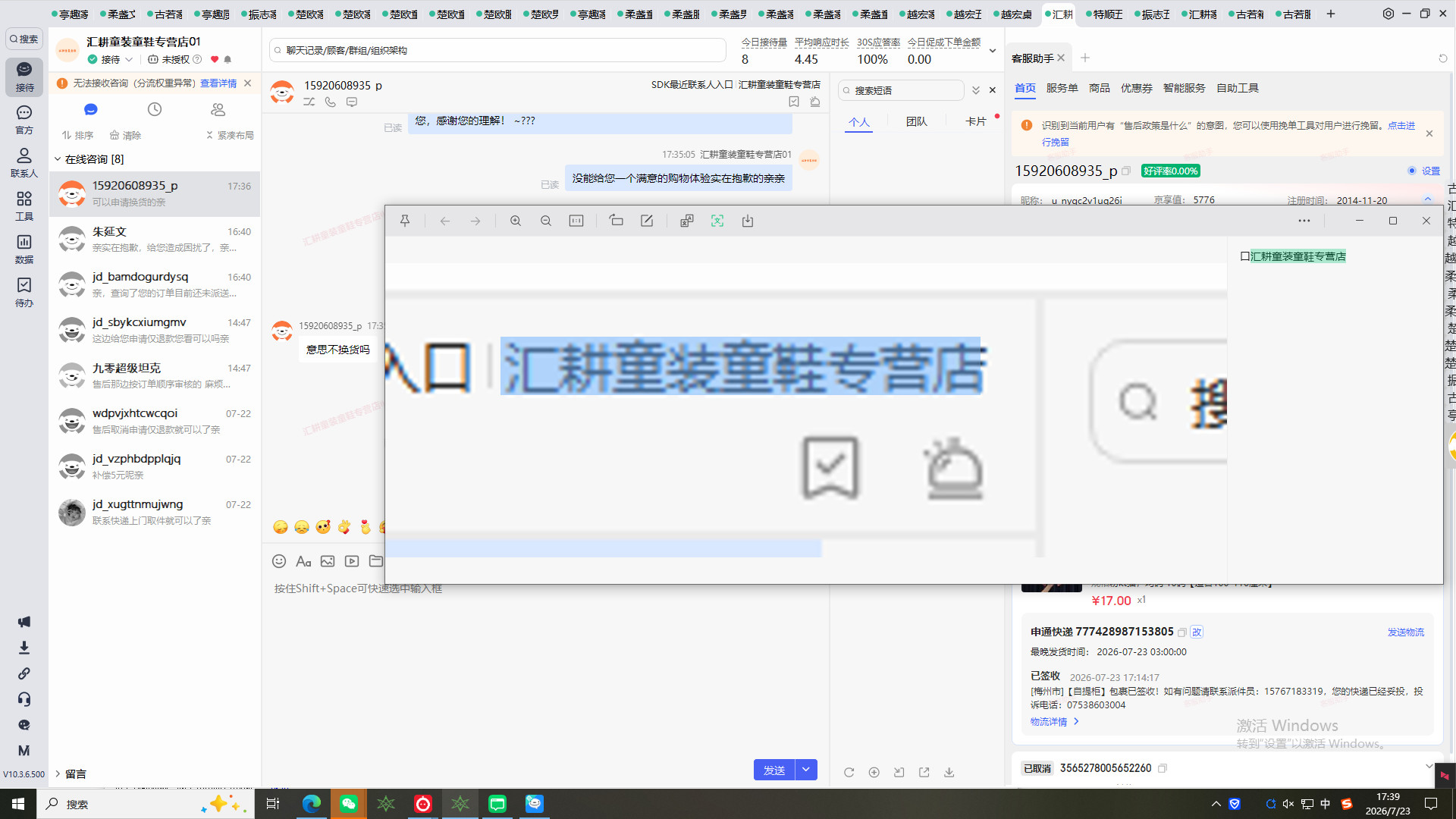Switch to the 商品 tab
This screenshot has height=819, width=1456.
coord(1100,88)
